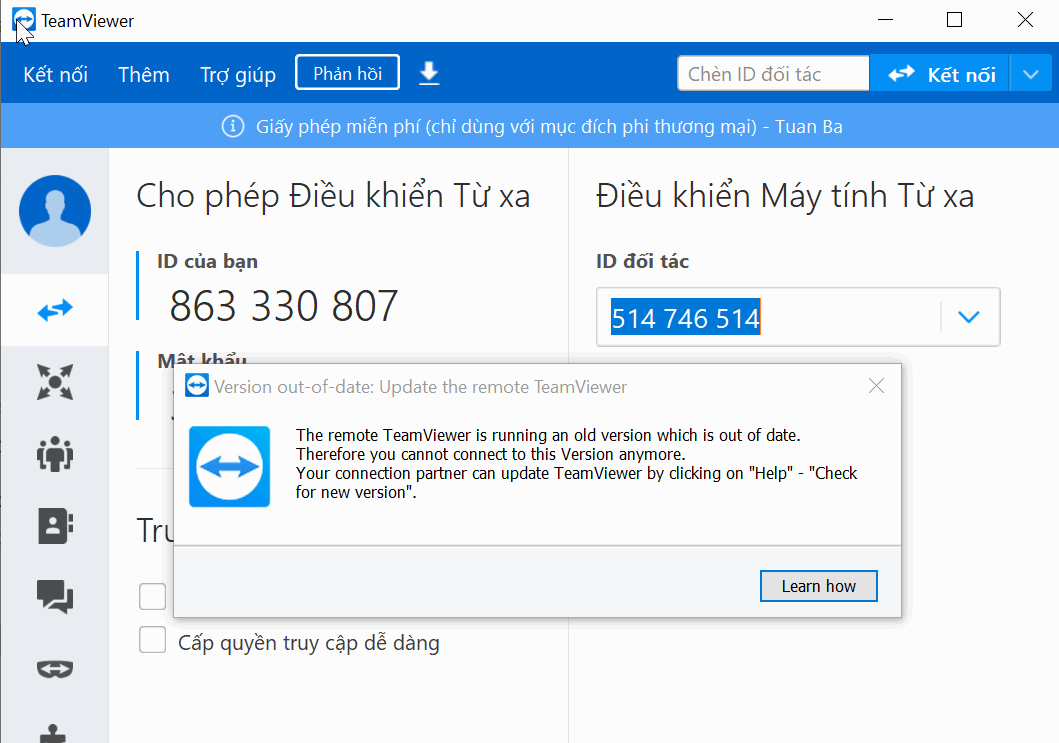Open the Trợ giúp menu
Screen dimensions: 1059x743
[x=238, y=74]
